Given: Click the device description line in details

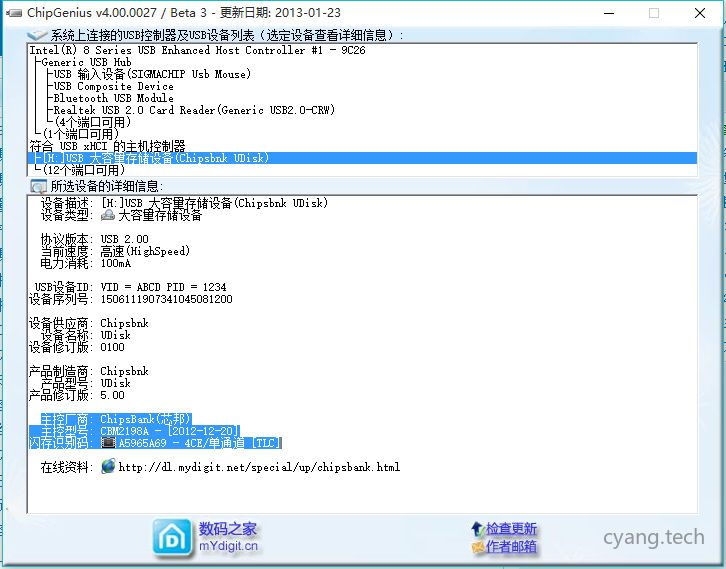Looking at the screenshot, I should (x=184, y=203).
